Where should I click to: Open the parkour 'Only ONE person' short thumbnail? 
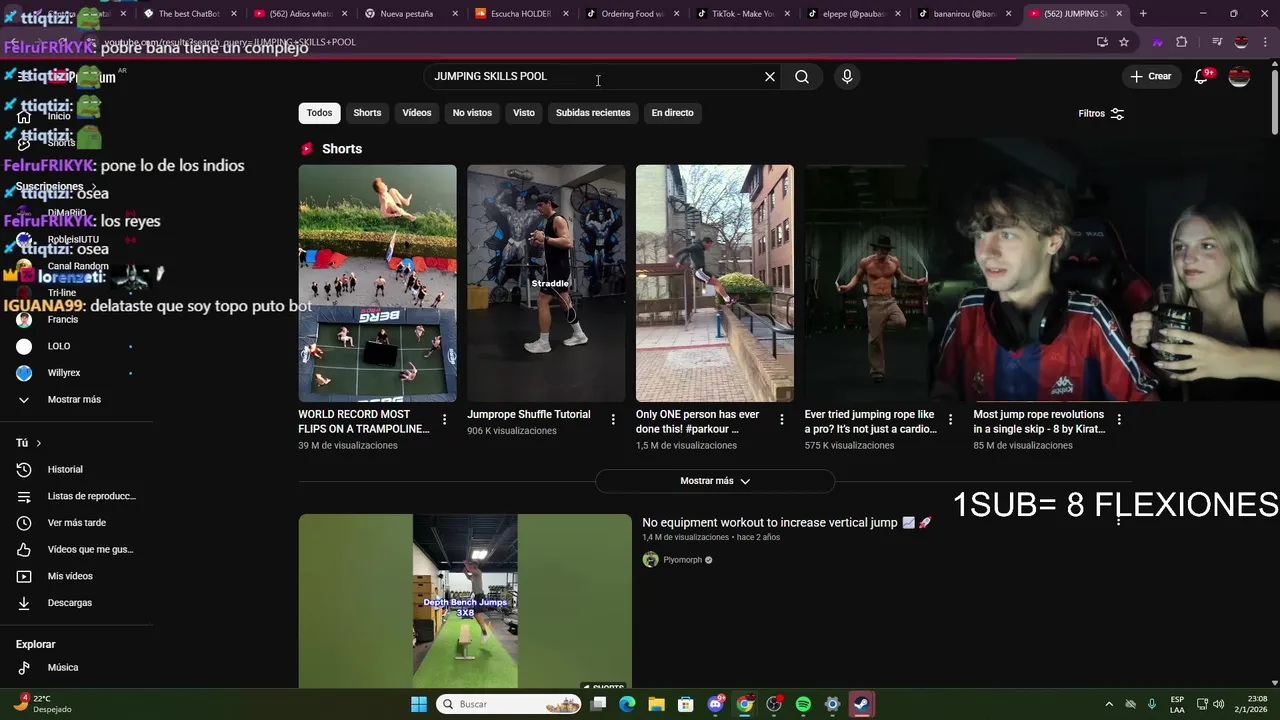[x=715, y=283]
